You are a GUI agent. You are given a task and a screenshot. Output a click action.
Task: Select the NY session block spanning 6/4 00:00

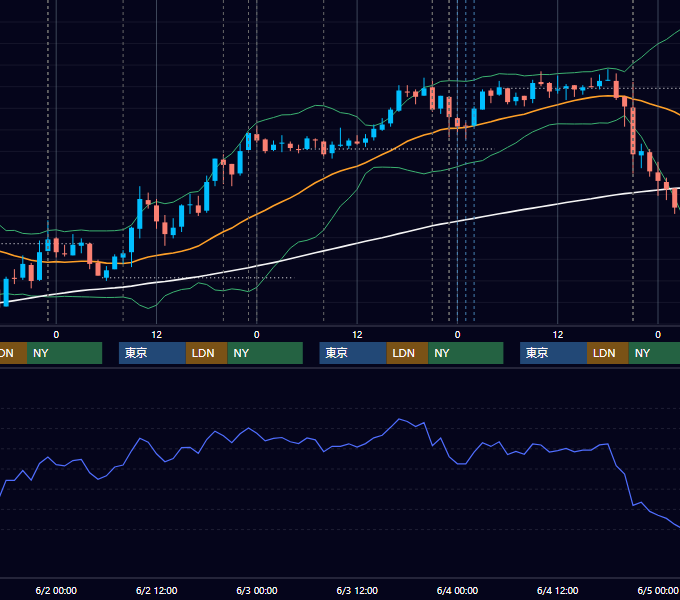(466, 353)
